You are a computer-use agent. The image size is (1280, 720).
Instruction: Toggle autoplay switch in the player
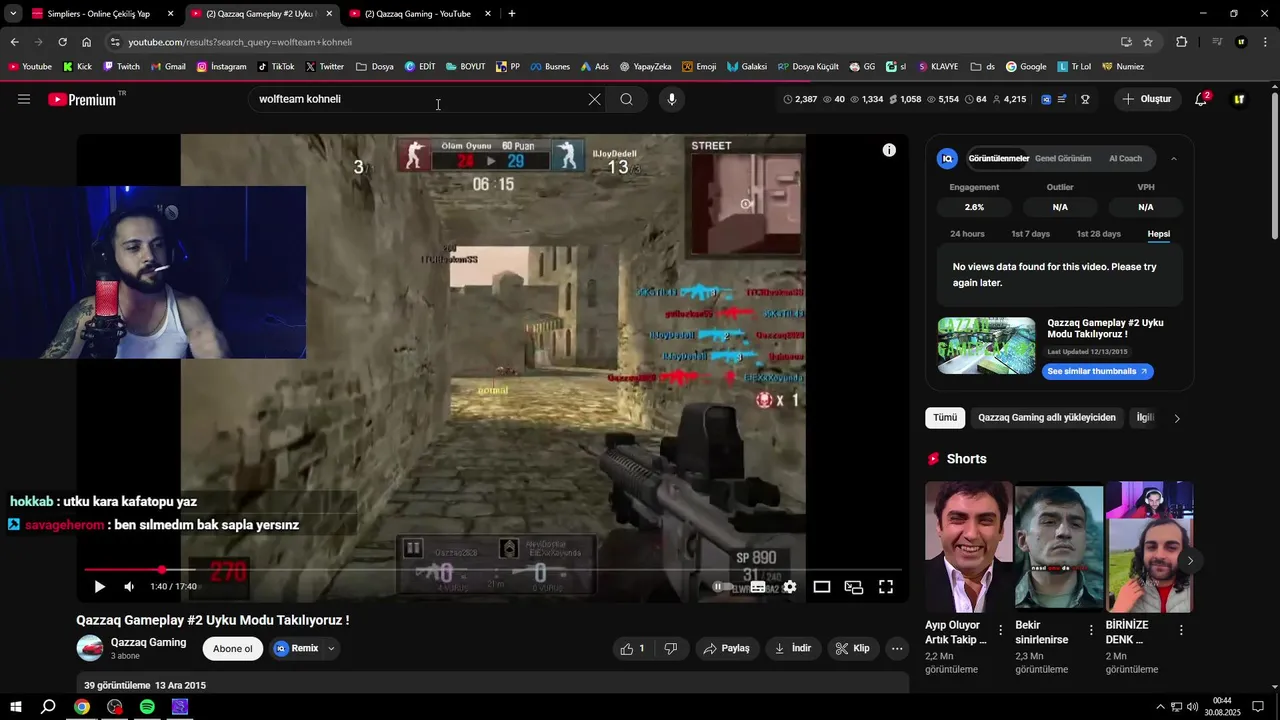[722, 587]
